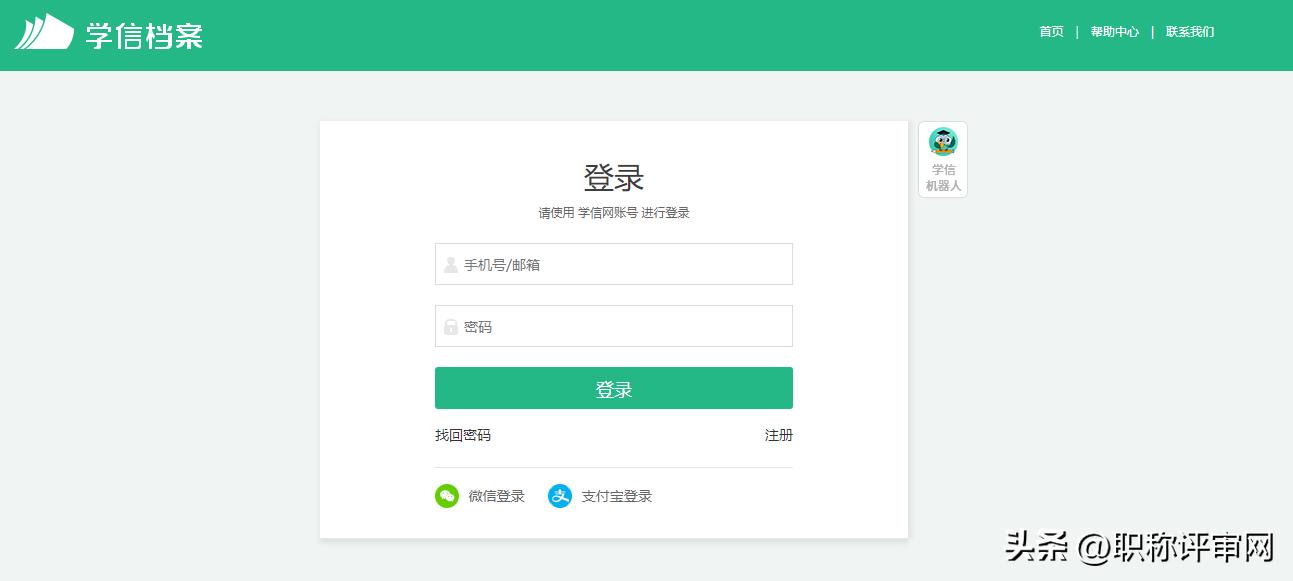Click the blue Alipay circle icon

pyautogui.click(x=560, y=495)
